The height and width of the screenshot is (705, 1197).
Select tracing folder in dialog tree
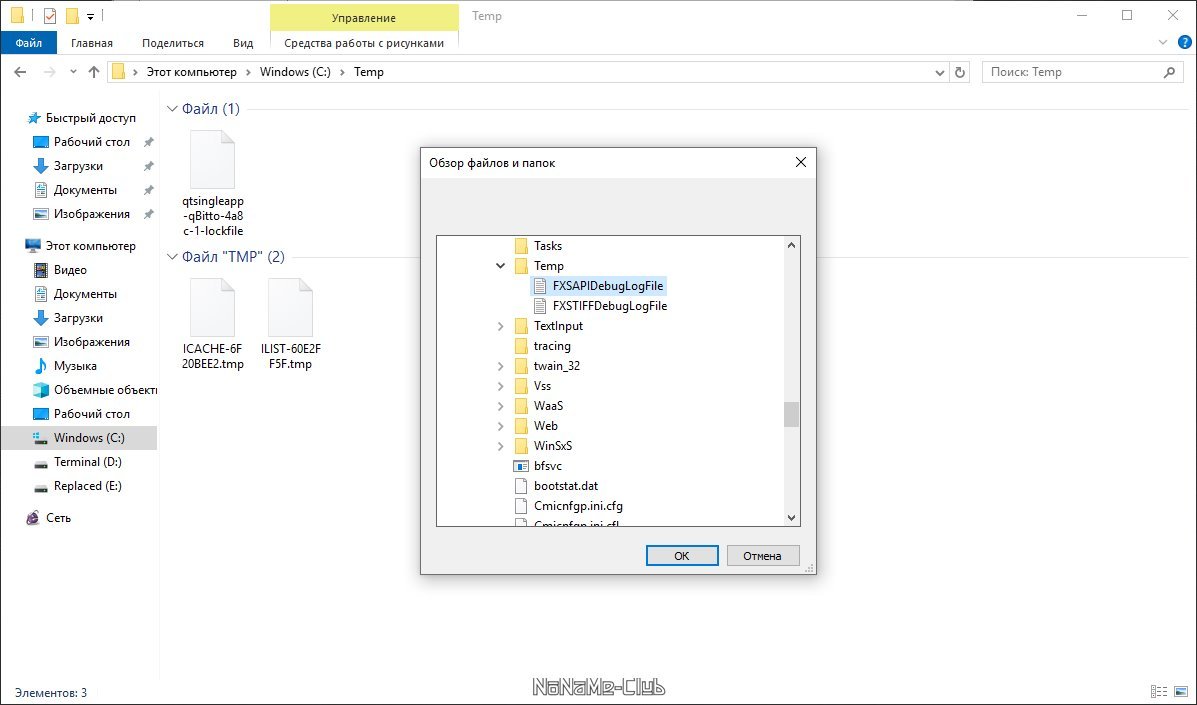(x=552, y=346)
